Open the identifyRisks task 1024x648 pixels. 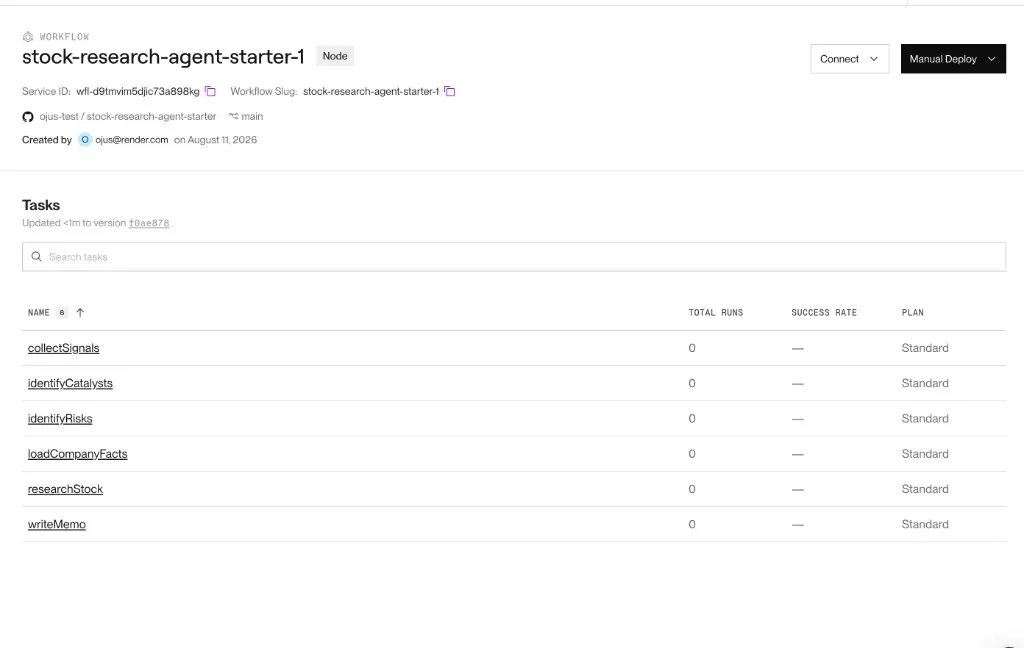[59, 419]
